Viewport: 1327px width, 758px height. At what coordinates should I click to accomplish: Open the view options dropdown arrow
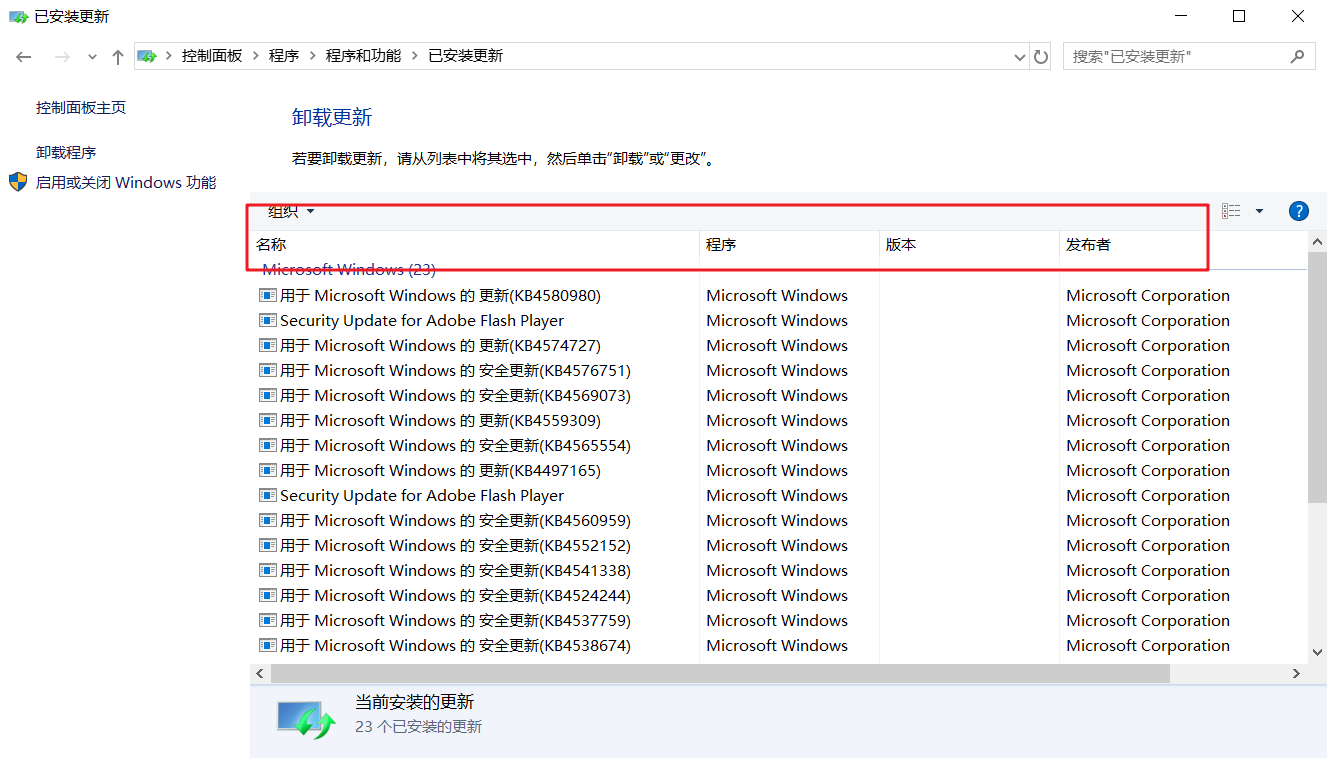click(1259, 211)
